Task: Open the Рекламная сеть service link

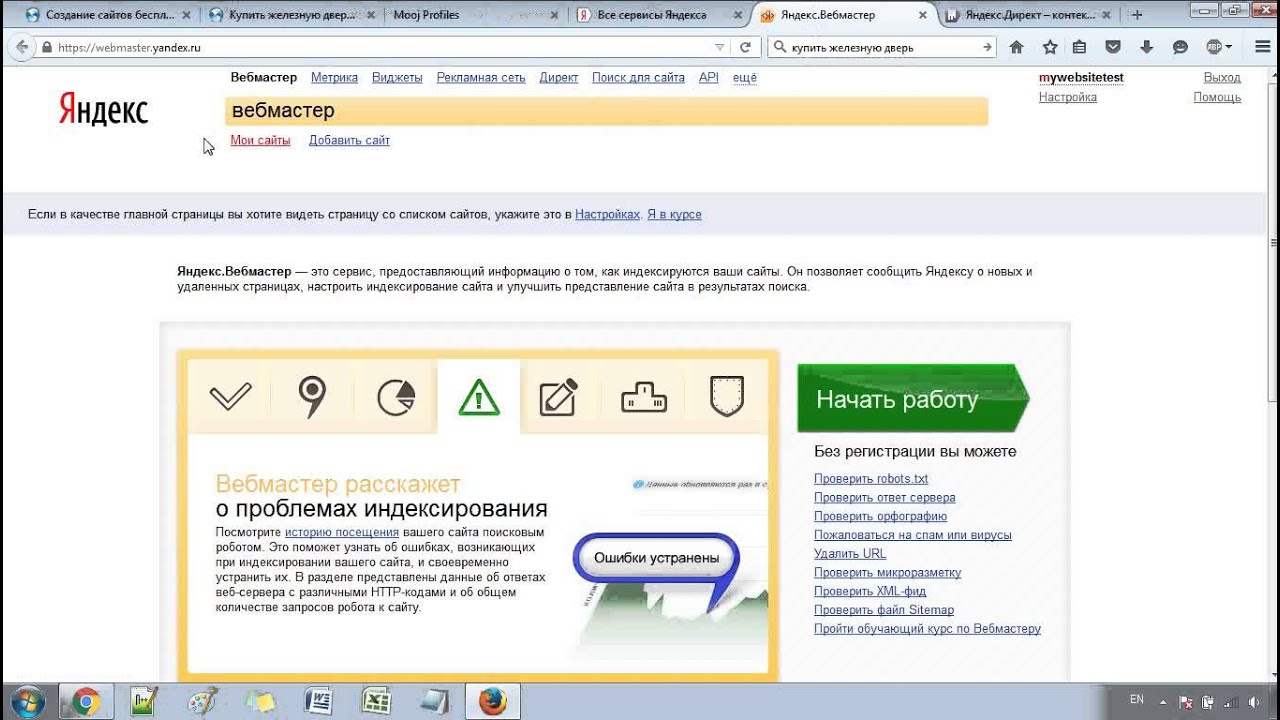Action: [x=481, y=77]
